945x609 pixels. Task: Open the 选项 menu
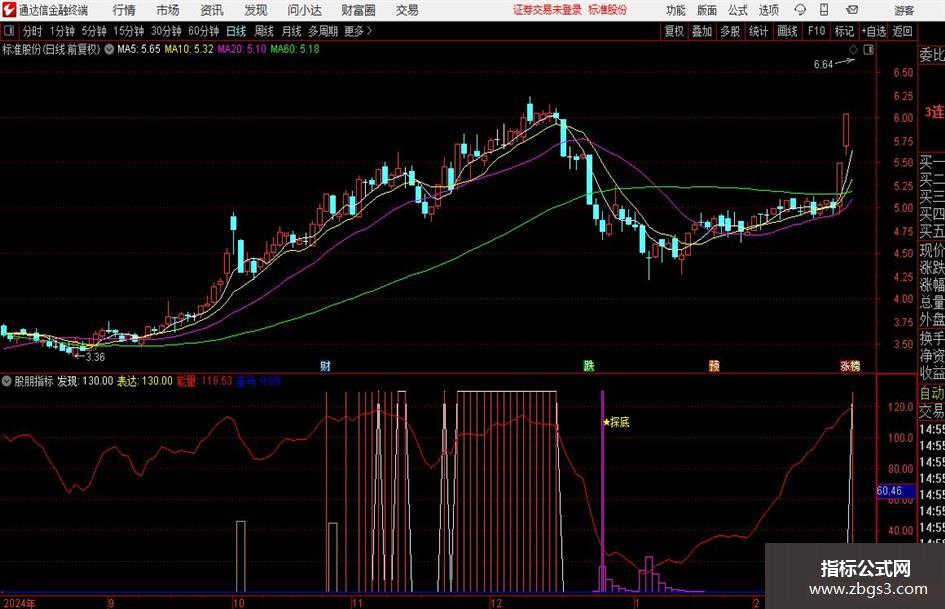tap(768, 10)
